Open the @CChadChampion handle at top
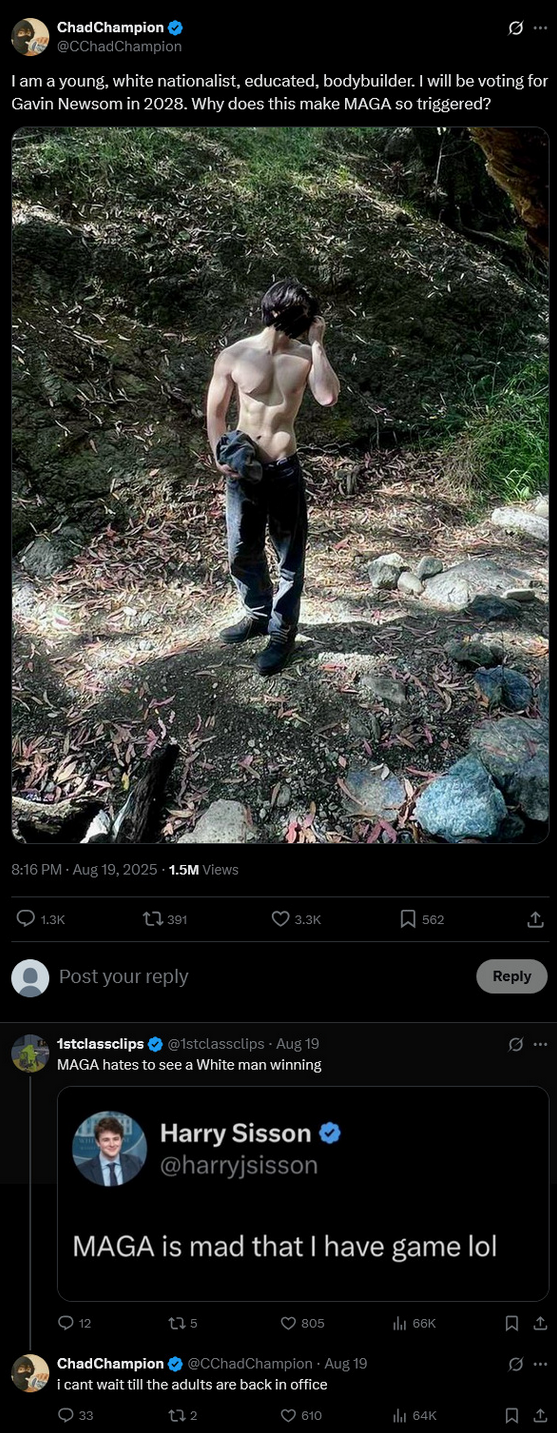 (x=119, y=46)
